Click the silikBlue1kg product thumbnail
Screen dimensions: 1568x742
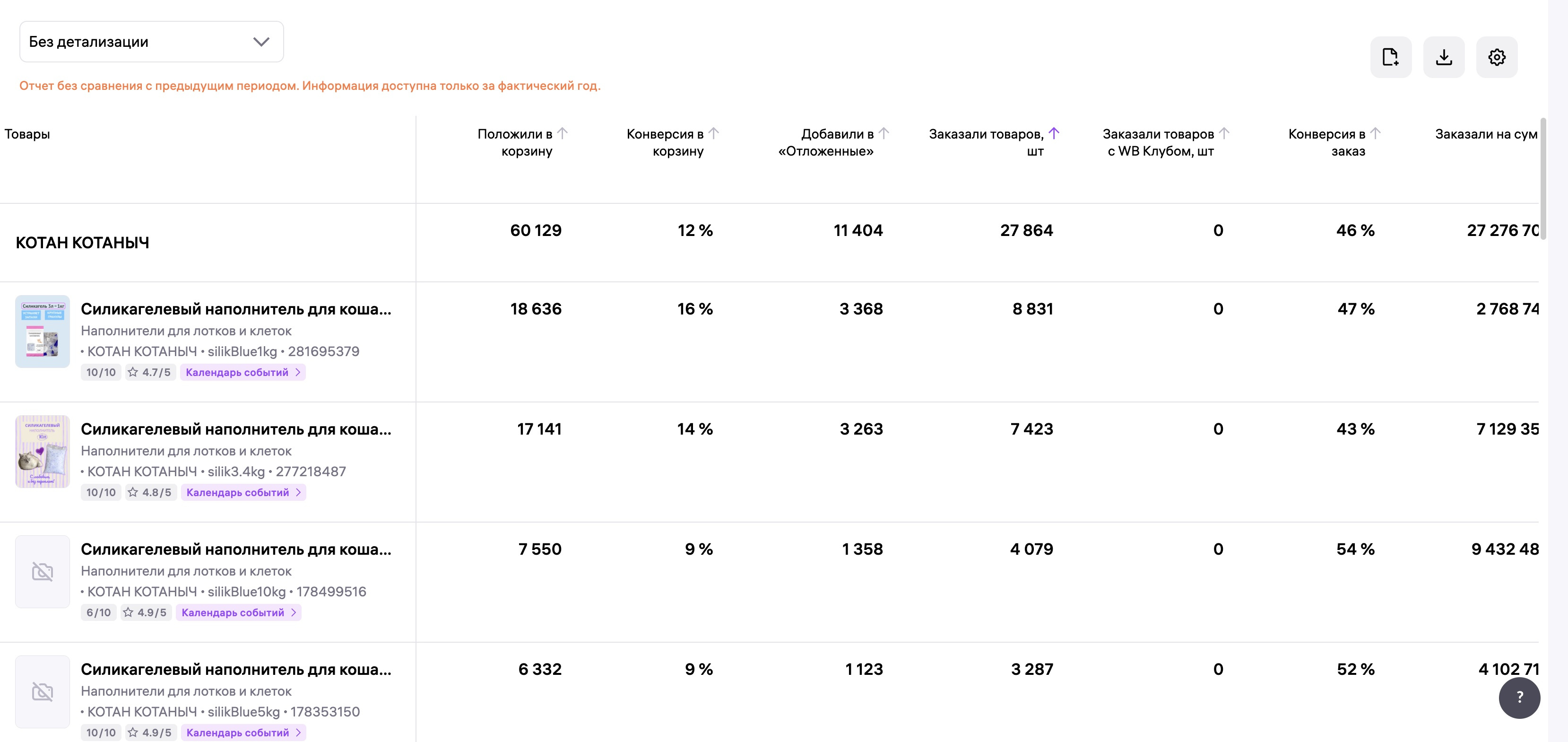[x=43, y=332]
